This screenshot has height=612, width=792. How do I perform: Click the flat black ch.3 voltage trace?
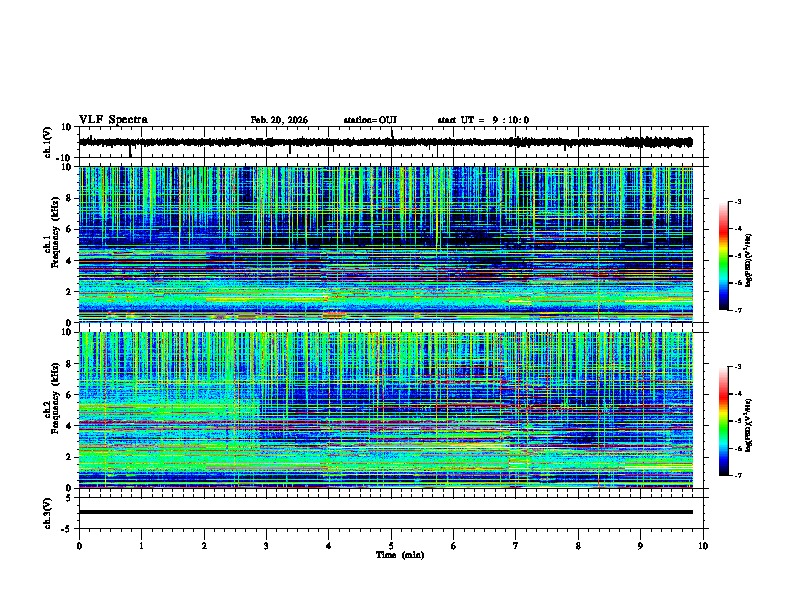pyautogui.click(x=385, y=512)
